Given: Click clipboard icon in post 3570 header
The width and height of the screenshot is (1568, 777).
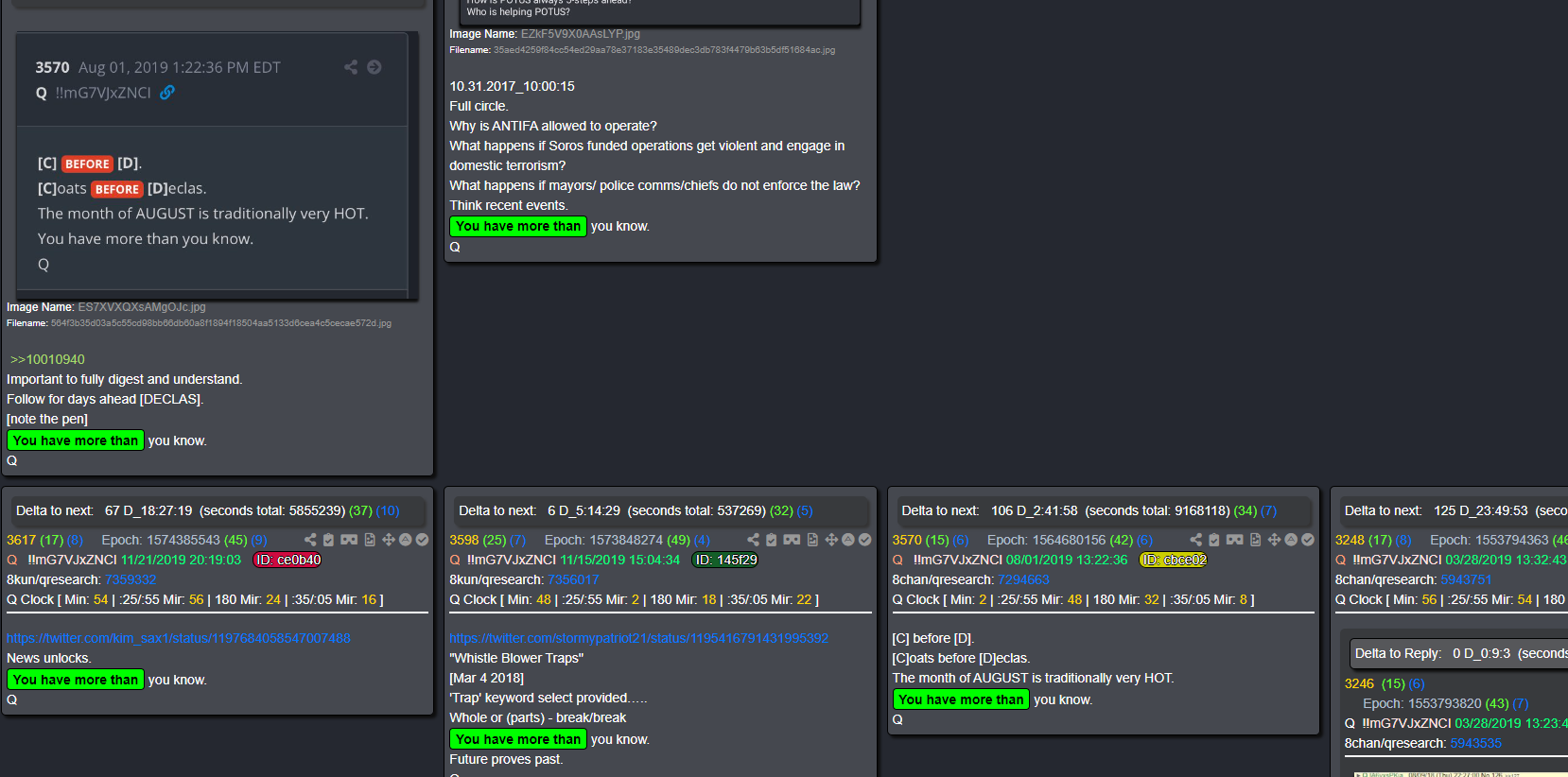Looking at the screenshot, I should (1213, 540).
